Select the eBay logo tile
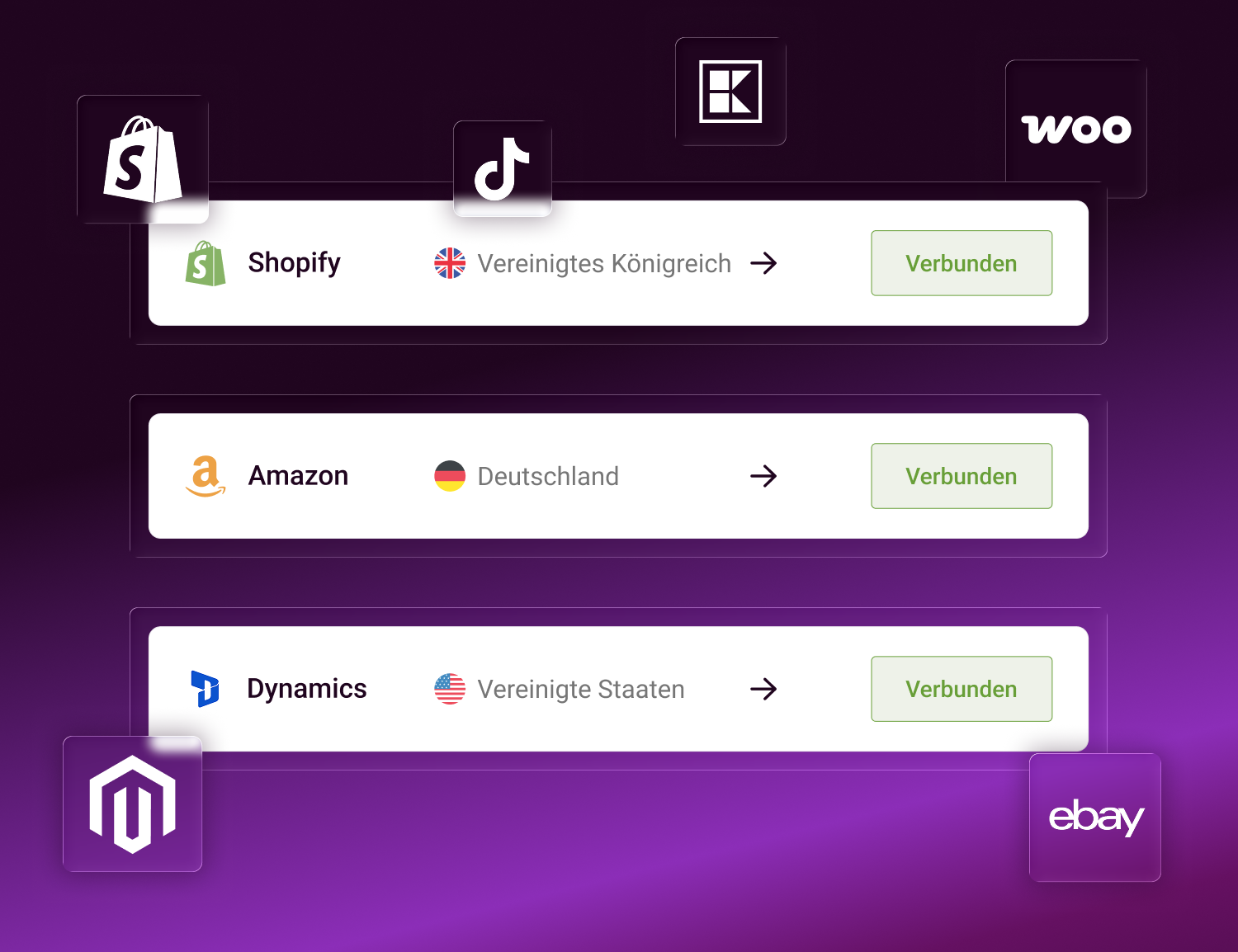The height and width of the screenshot is (952, 1238). tap(1095, 818)
